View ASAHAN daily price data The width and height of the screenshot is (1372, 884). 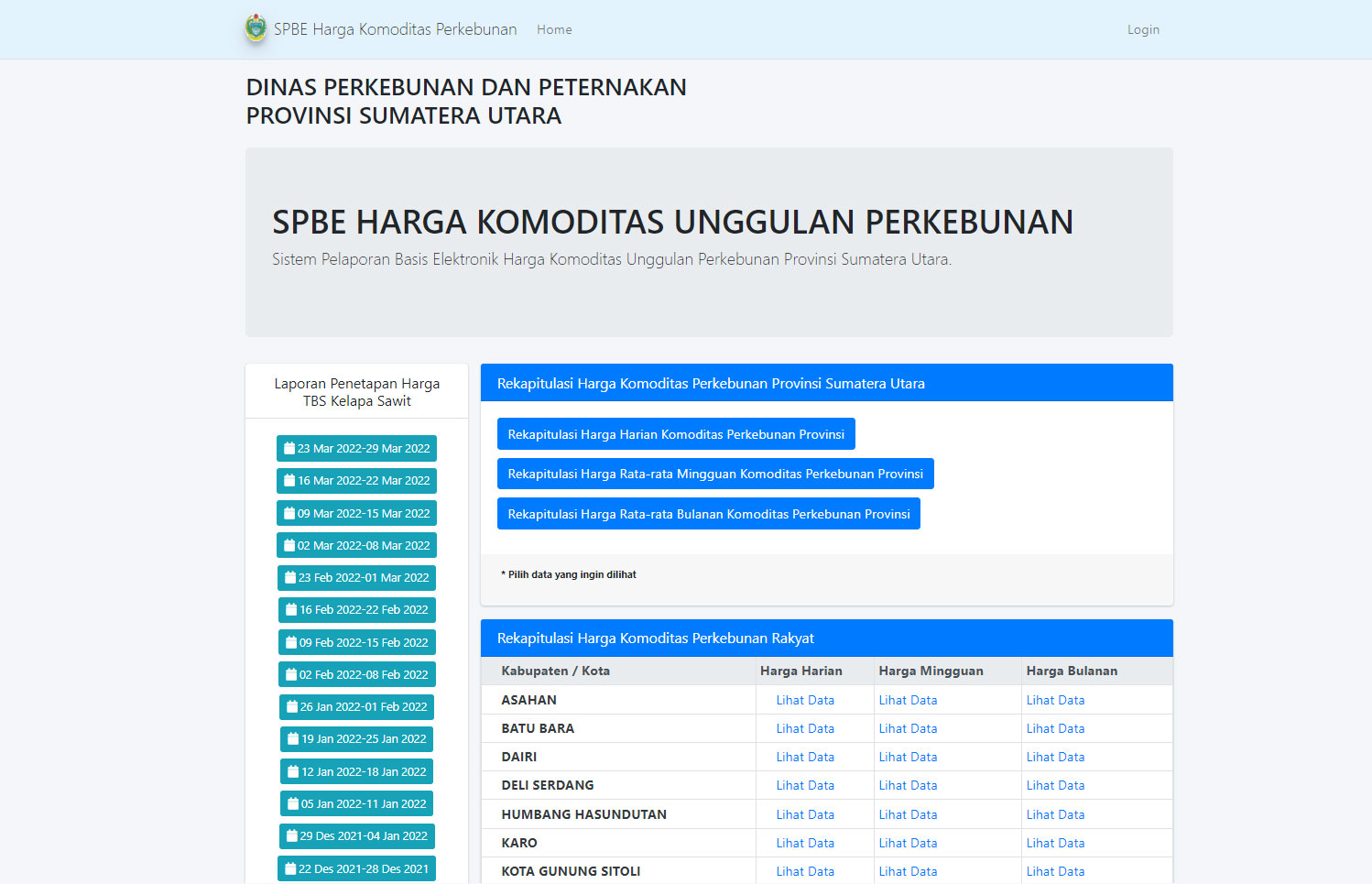[x=804, y=700]
